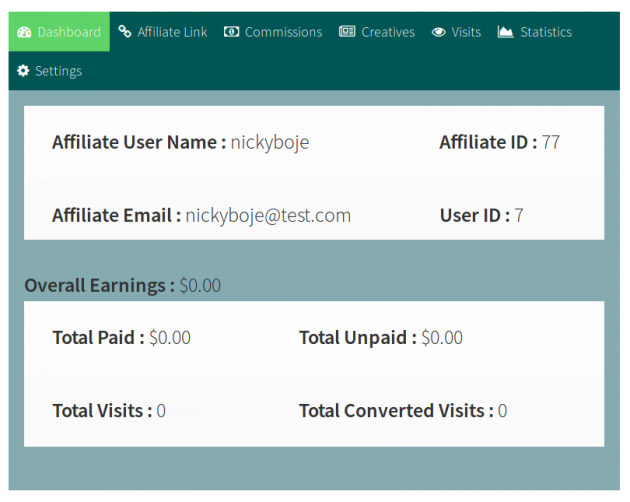Image resolution: width=630 pixels, height=502 pixels.
Task: Click the Affiliate User Name label
Action: click(x=139, y=142)
